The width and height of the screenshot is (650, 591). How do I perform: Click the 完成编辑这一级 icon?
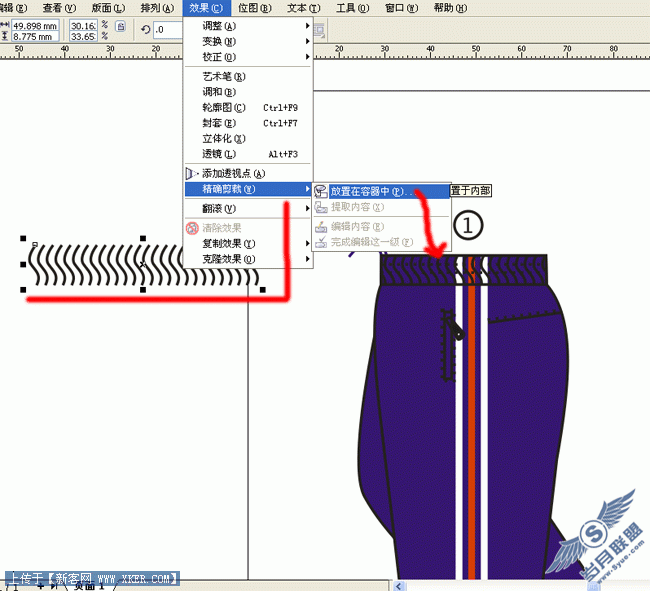coord(321,242)
